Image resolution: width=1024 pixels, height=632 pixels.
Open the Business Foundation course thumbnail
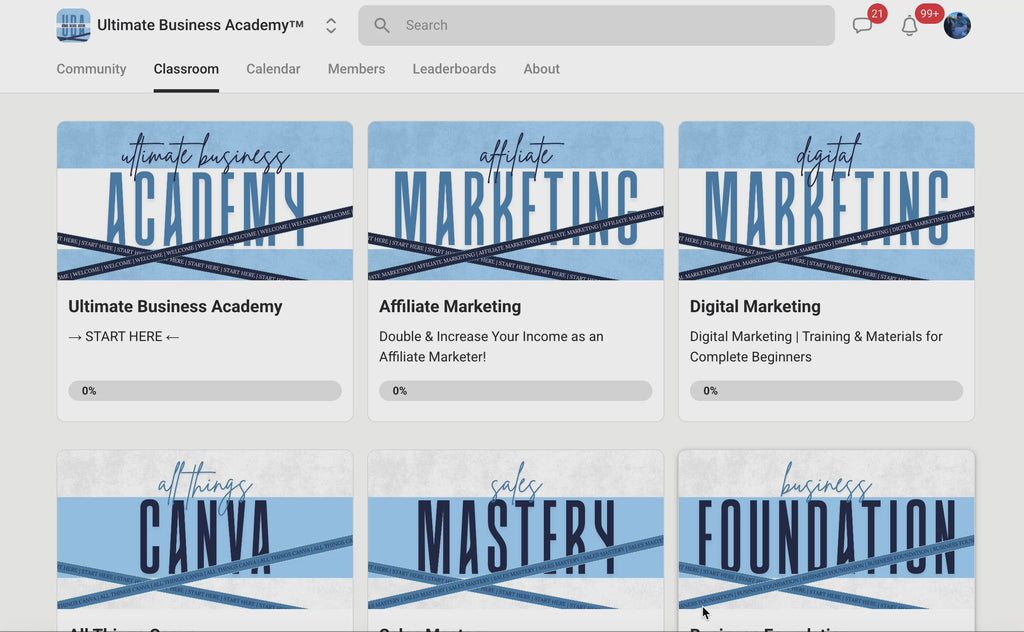827,529
